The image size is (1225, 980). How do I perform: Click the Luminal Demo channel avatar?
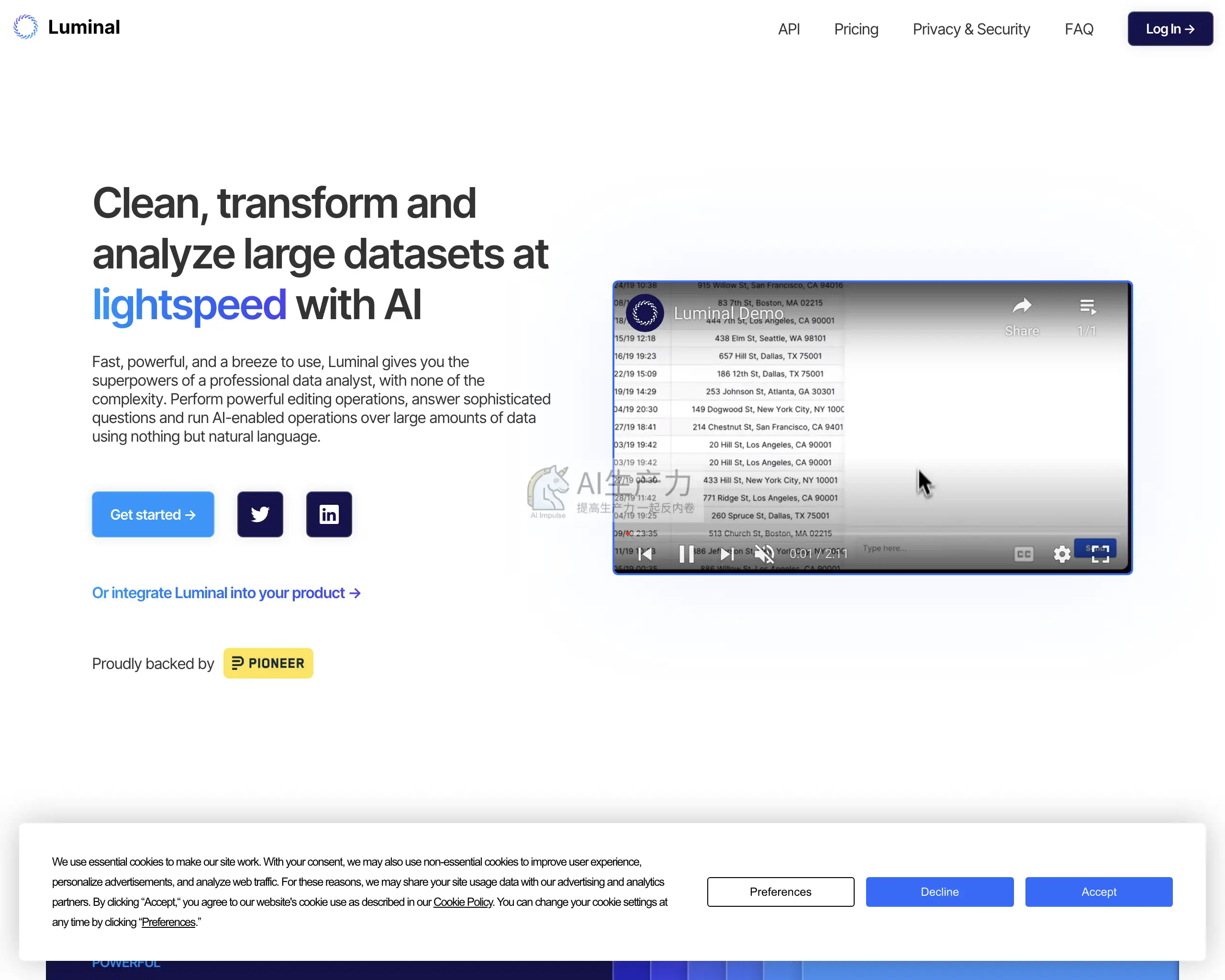(645, 312)
